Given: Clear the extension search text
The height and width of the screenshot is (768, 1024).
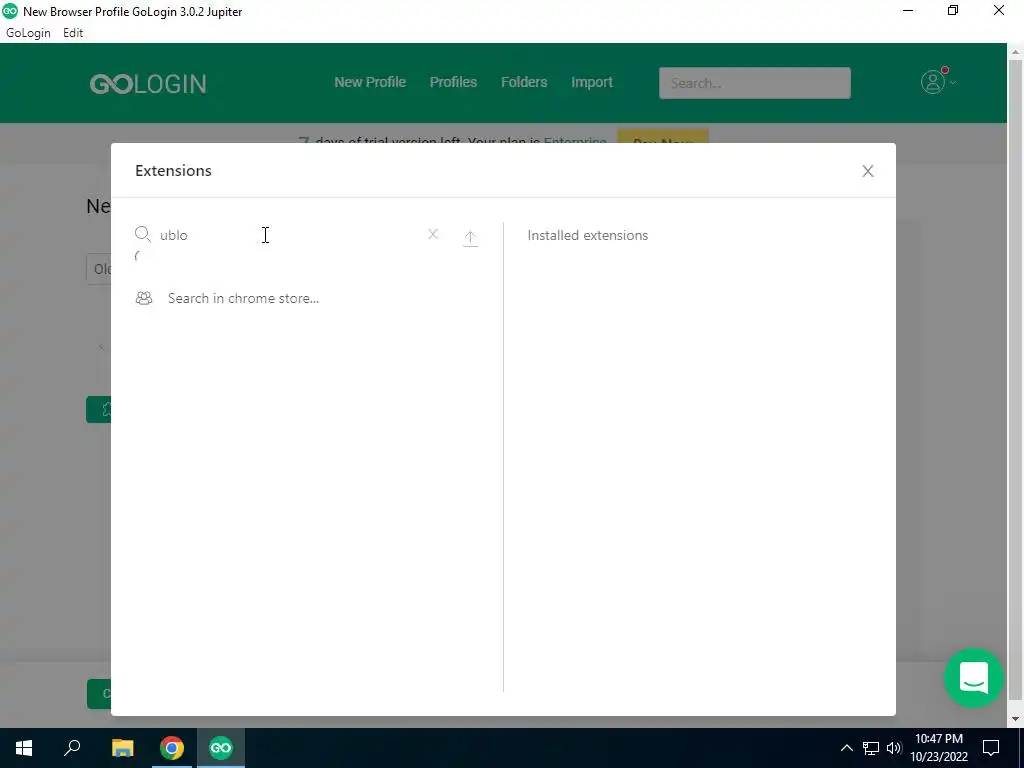Looking at the screenshot, I should click(433, 234).
